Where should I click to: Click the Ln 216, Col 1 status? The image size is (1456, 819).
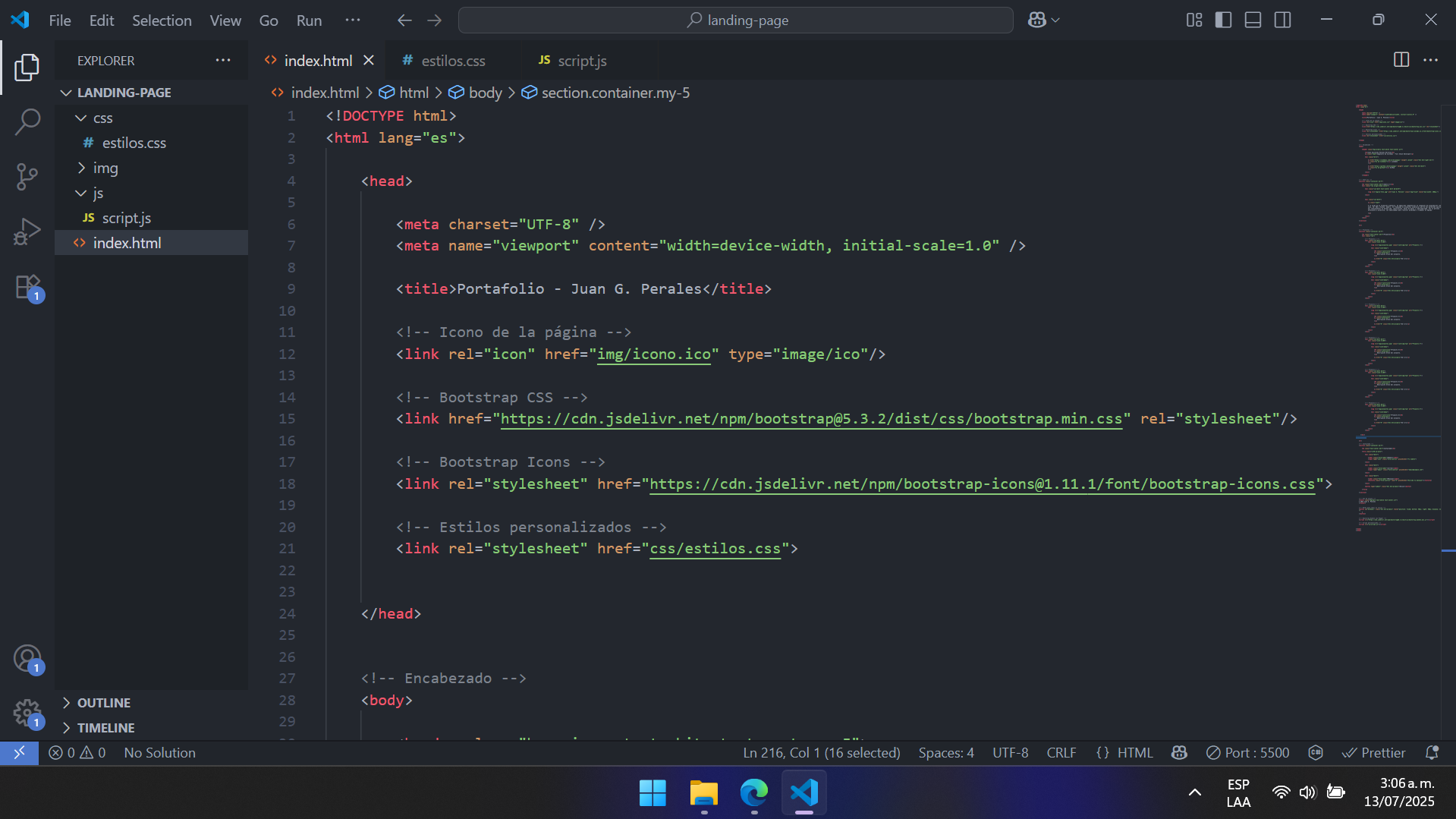[x=821, y=753]
